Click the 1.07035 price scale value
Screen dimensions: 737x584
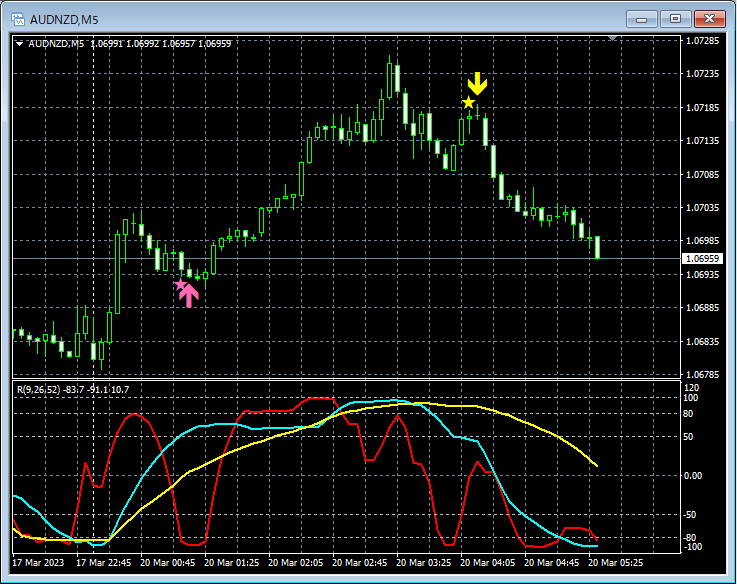coord(702,207)
